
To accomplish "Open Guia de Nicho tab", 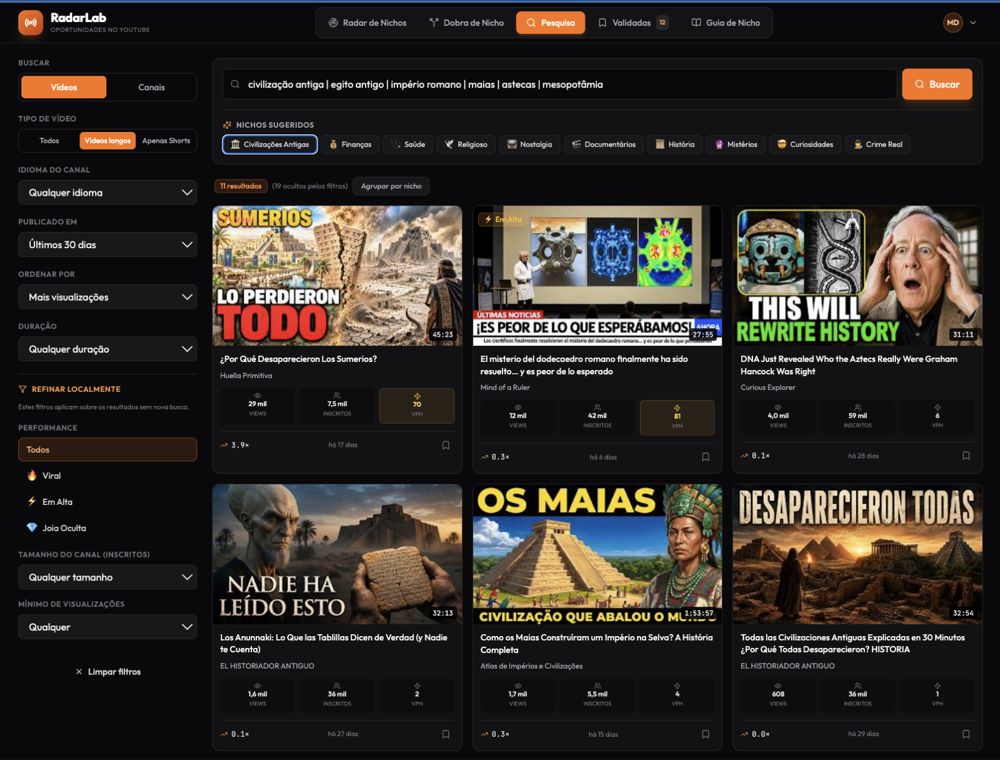I will pos(726,22).
